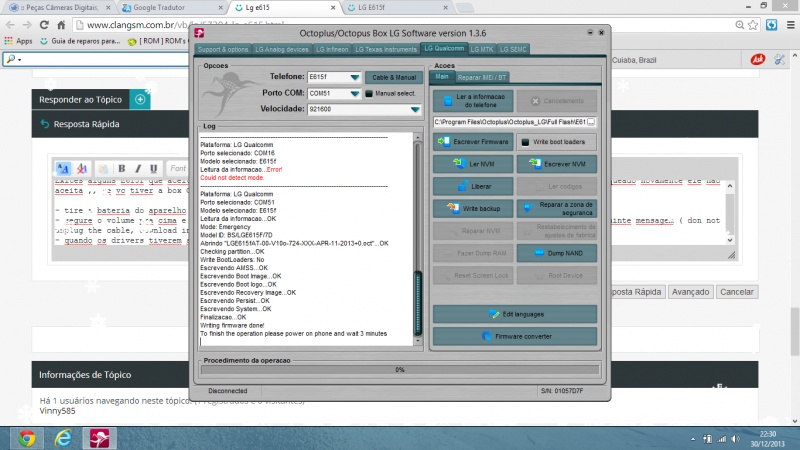Click Write backup button
Screen dimensions: 800x450
click(473, 209)
